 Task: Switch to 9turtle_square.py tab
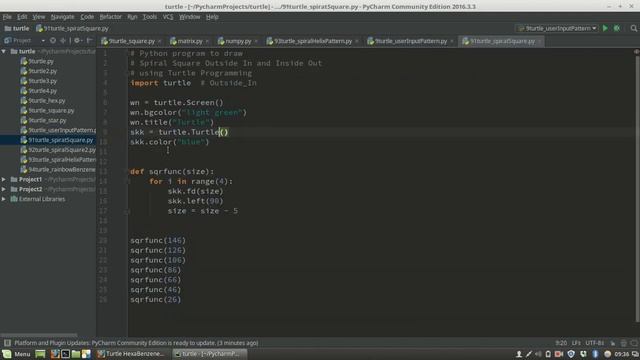[131, 41]
